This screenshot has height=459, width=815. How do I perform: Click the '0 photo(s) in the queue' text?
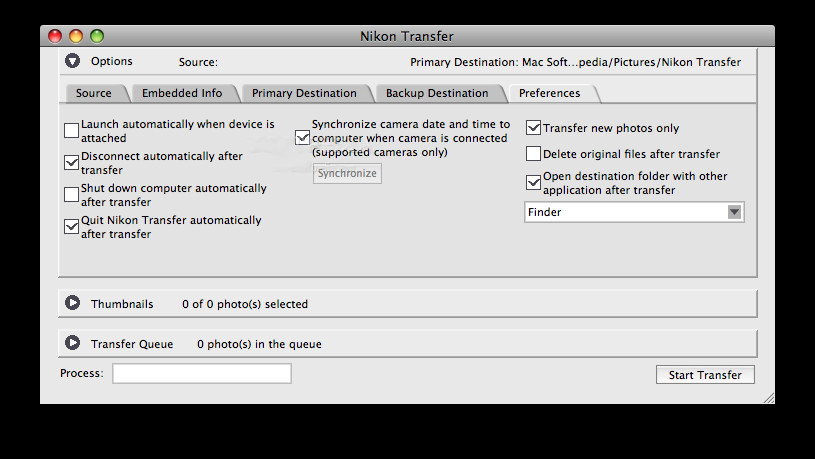pyautogui.click(x=259, y=344)
